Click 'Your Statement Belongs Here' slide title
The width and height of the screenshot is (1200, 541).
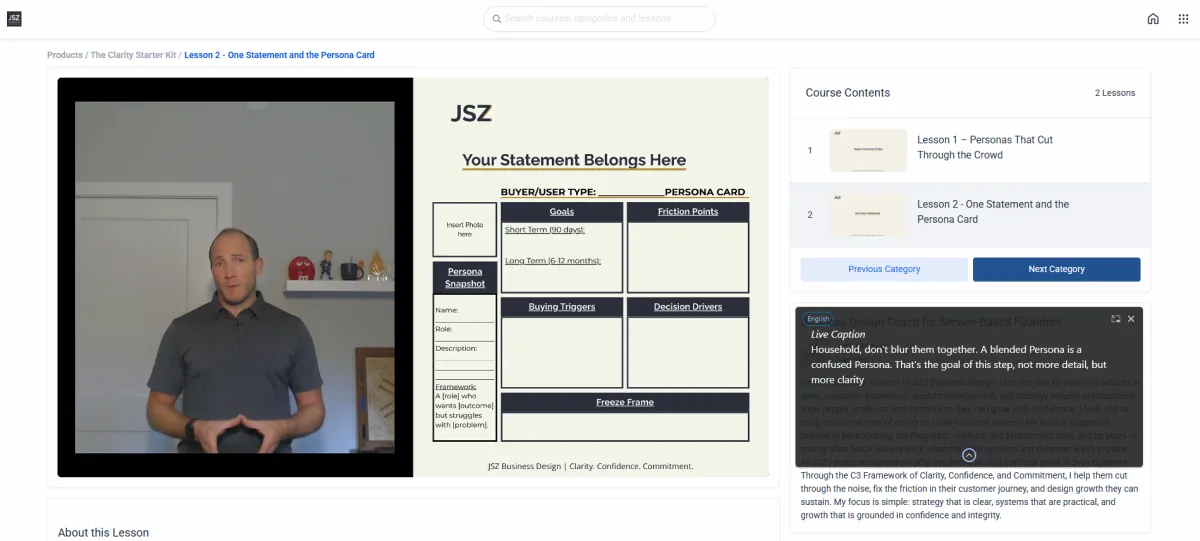point(574,160)
